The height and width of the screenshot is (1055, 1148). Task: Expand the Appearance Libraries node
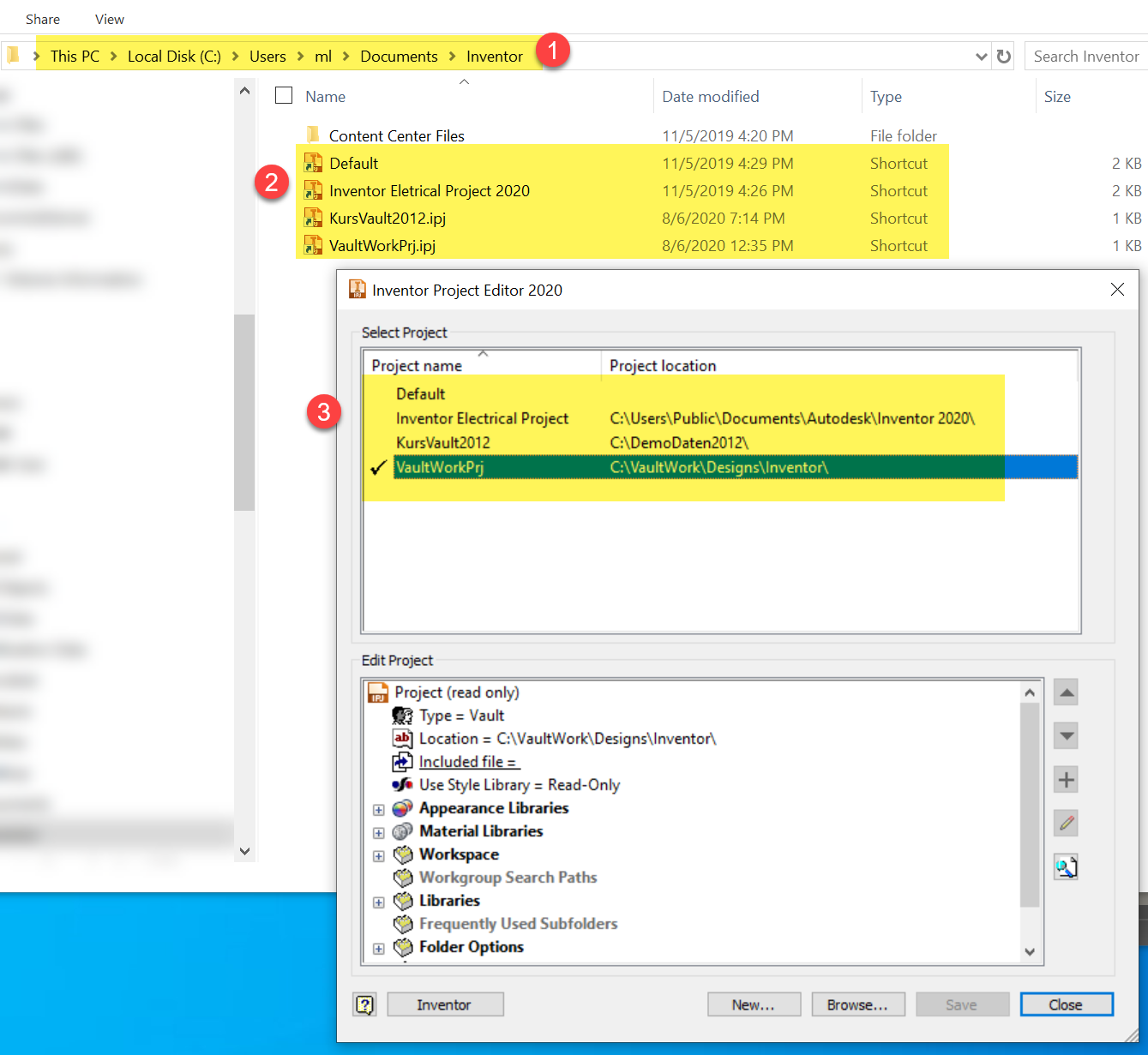379,809
